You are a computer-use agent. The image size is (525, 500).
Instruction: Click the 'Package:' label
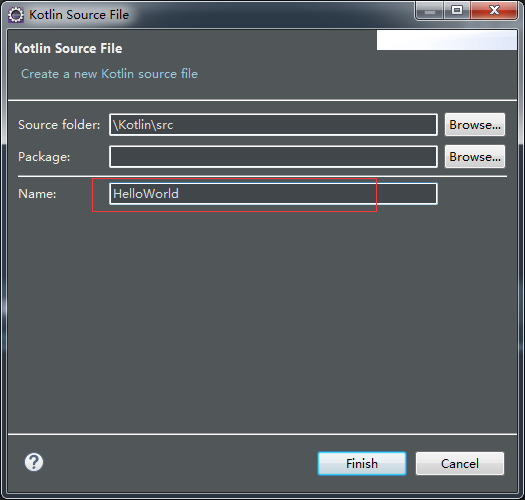(x=44, y=157)
